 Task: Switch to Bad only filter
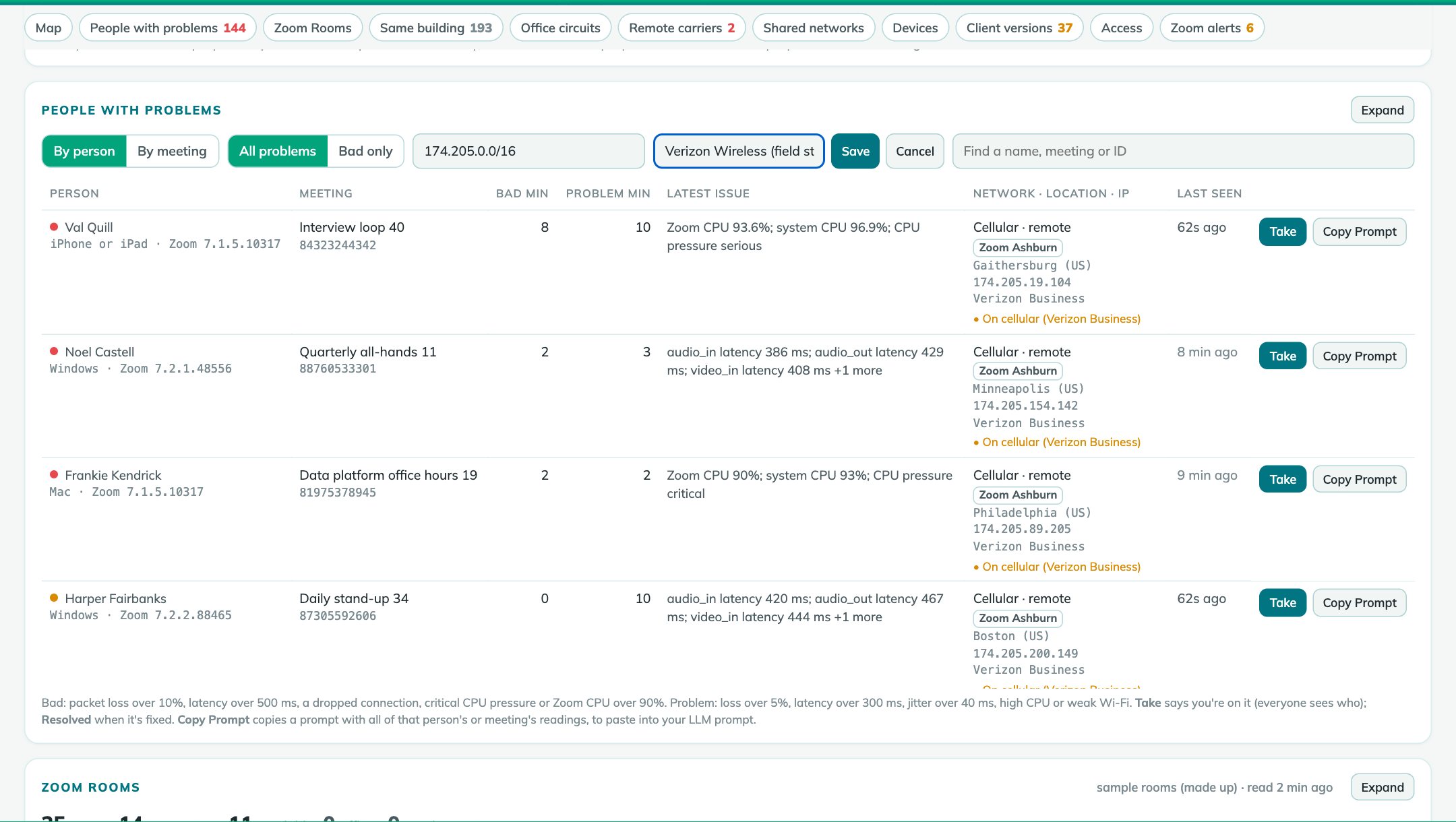click(x=365, y=151)
